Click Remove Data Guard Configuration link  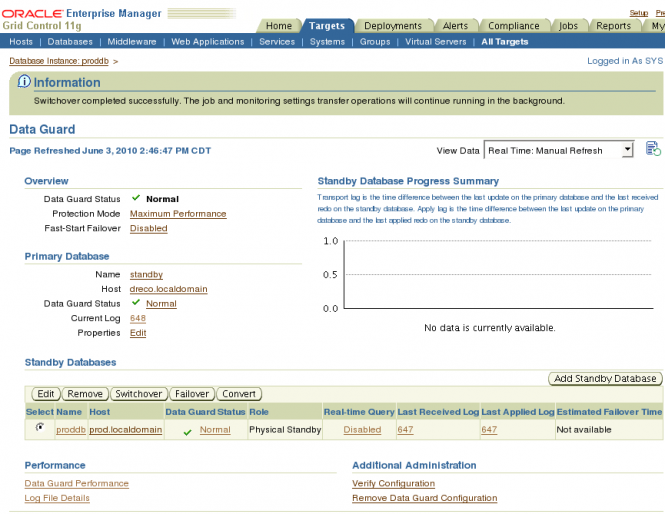tap(425, 498)
